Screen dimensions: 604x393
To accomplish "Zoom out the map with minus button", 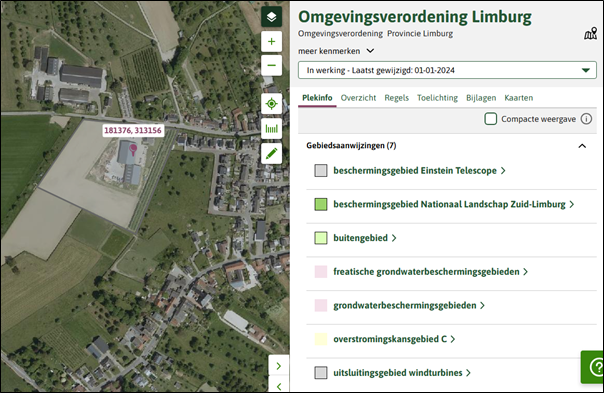I will click(x=272, y=65).
